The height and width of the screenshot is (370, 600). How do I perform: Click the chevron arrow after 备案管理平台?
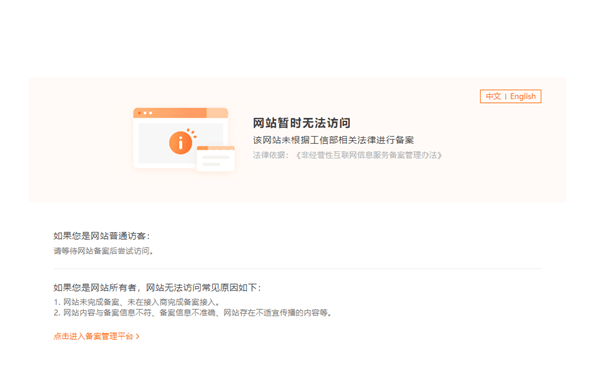138,336
